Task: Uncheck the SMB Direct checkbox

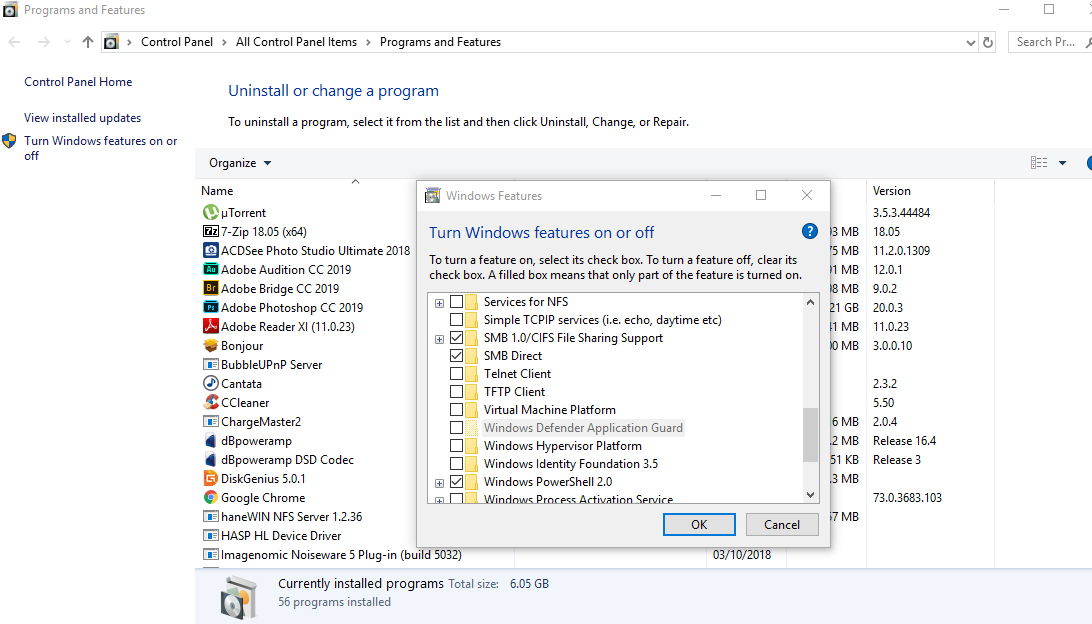Action: pos(456,355)
